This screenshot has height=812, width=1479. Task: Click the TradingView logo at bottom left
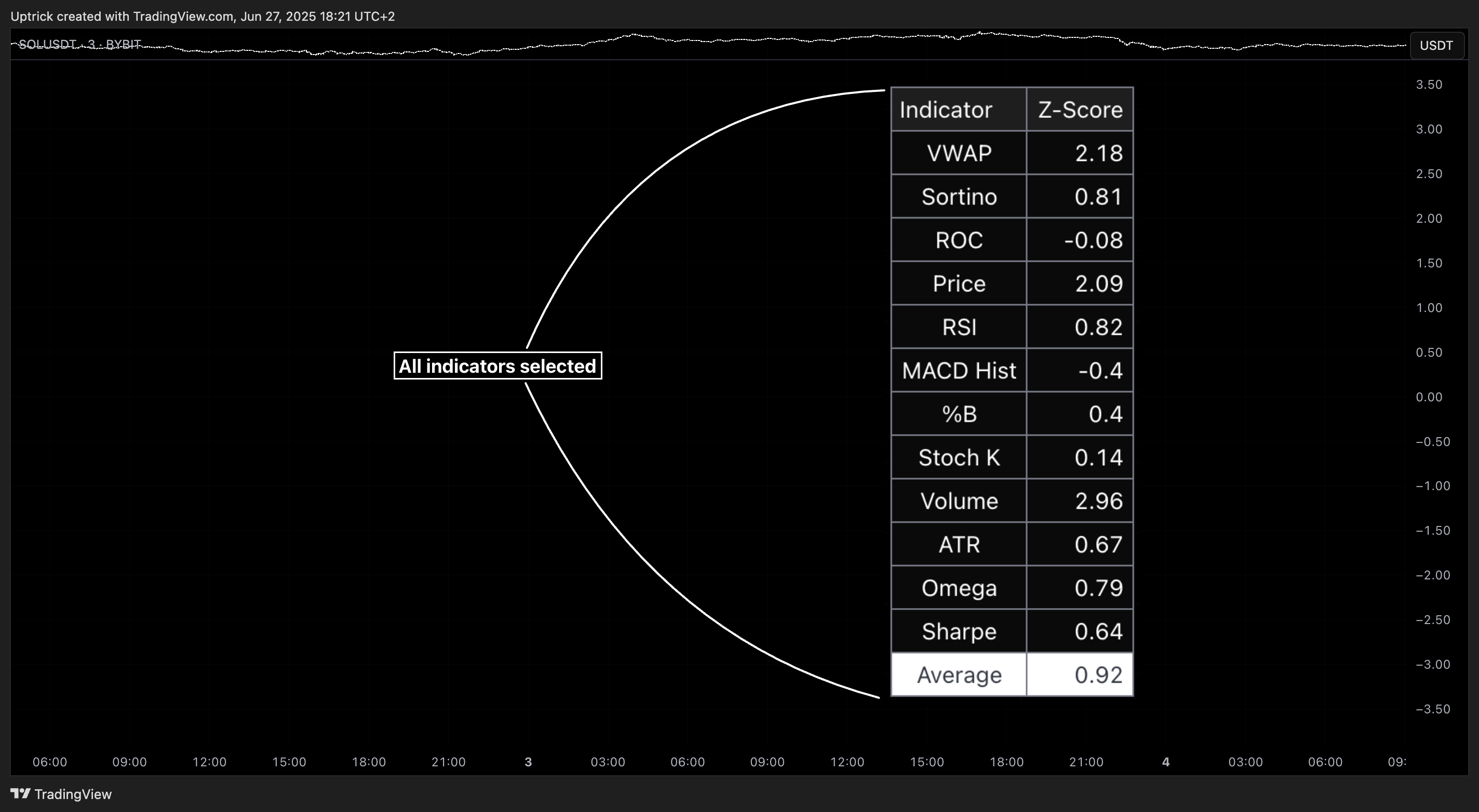point(61,794)
